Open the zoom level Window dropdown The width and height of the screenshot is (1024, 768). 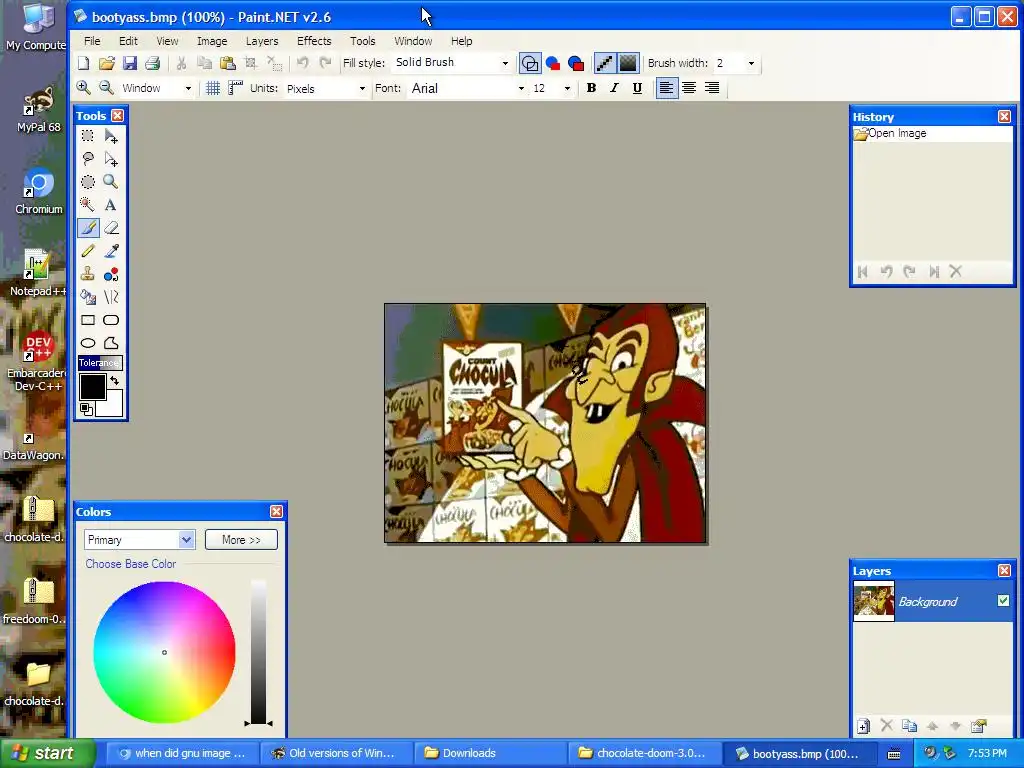click(188, 88)
